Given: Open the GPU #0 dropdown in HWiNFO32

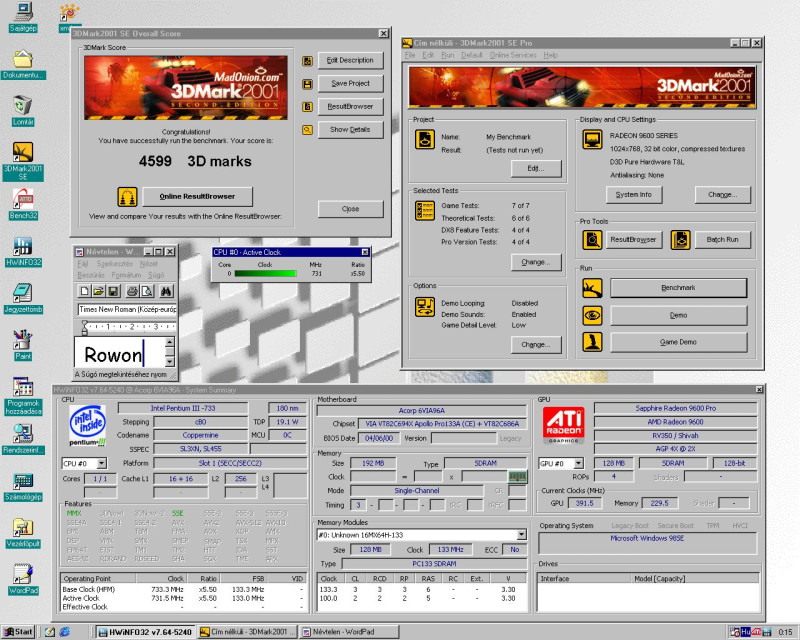Looking at the screenshot, I should [578, 463].
